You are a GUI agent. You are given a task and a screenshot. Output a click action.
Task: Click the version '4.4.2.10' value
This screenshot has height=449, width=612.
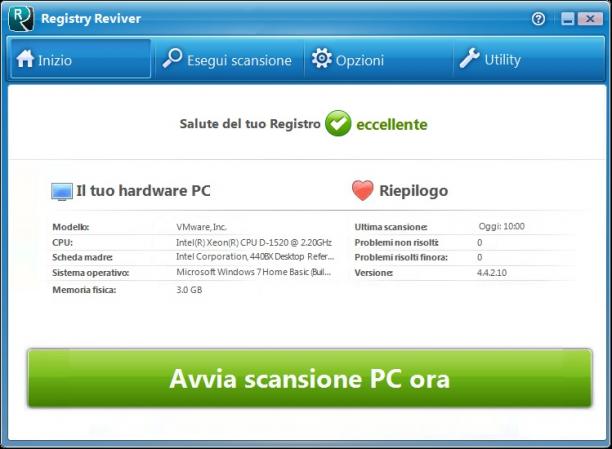(x=492, y=273)
